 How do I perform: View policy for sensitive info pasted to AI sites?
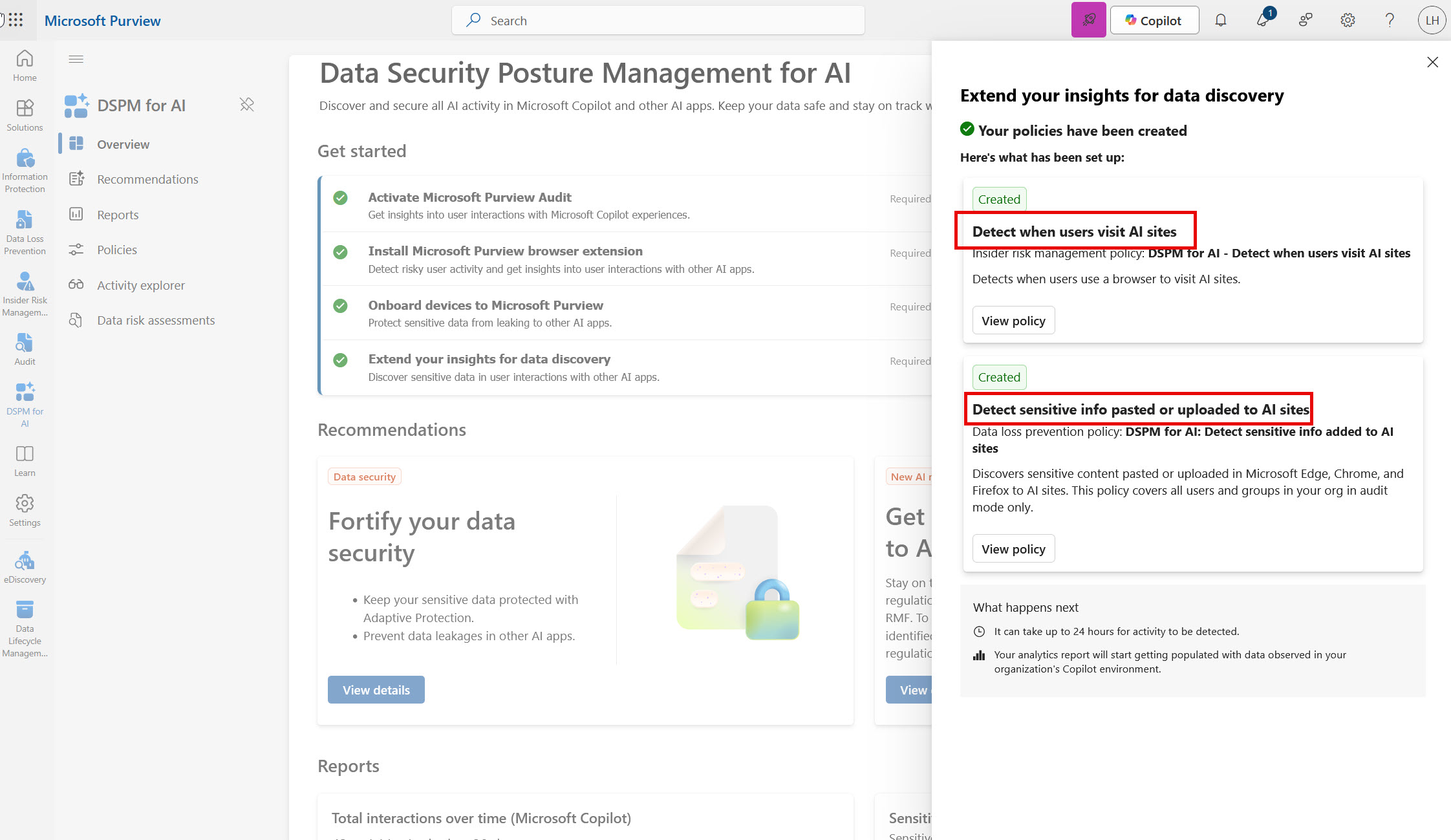[1013, 549]
